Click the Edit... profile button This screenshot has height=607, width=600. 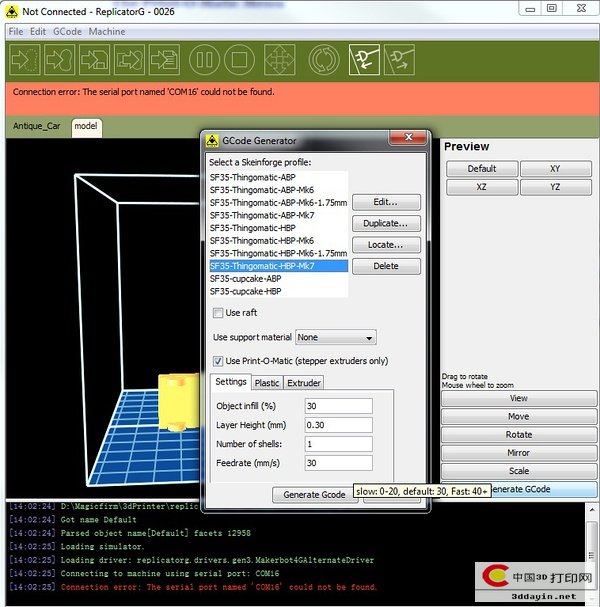pos(386,202)
